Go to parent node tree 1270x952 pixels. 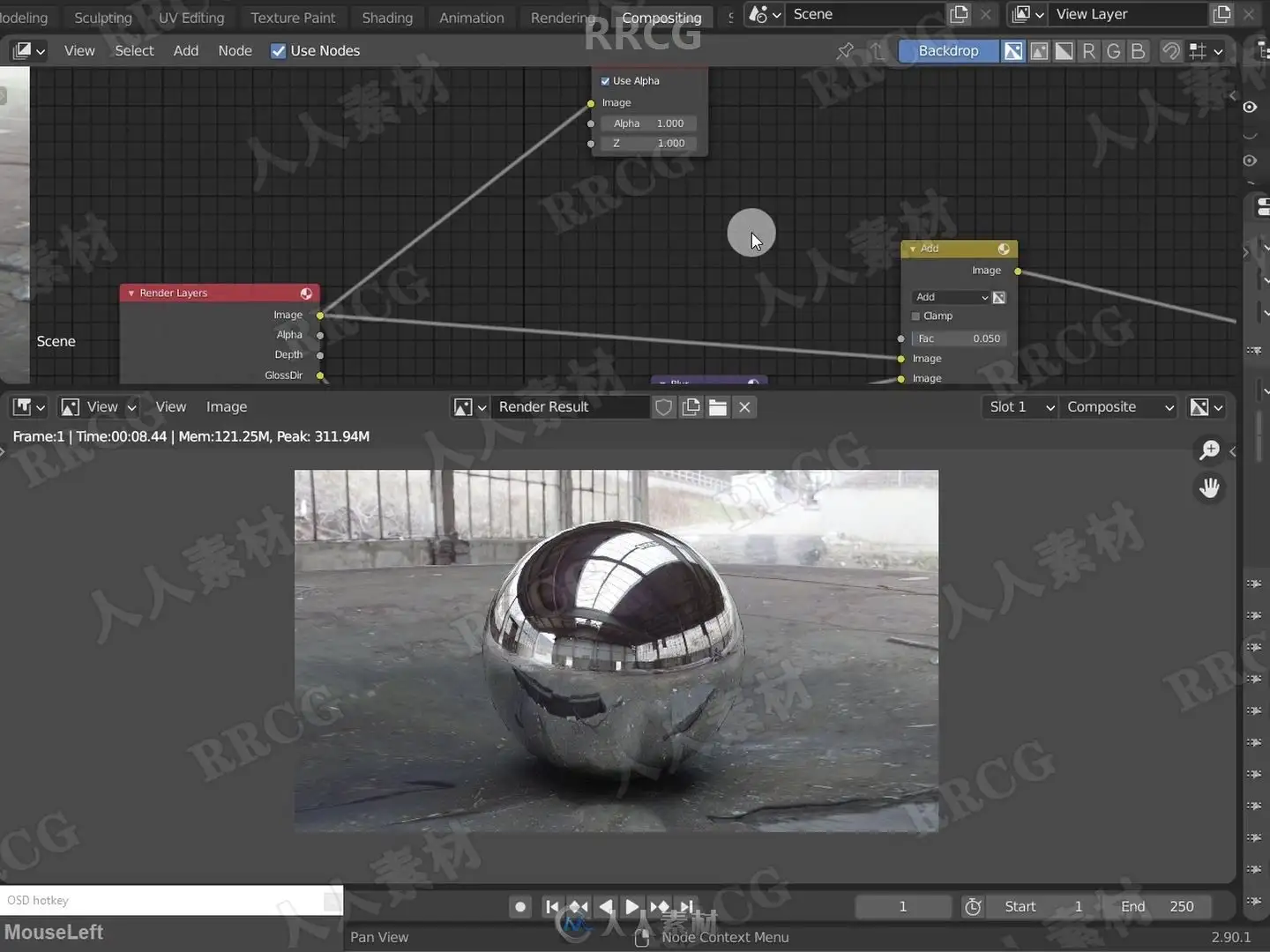click(876, 51)
